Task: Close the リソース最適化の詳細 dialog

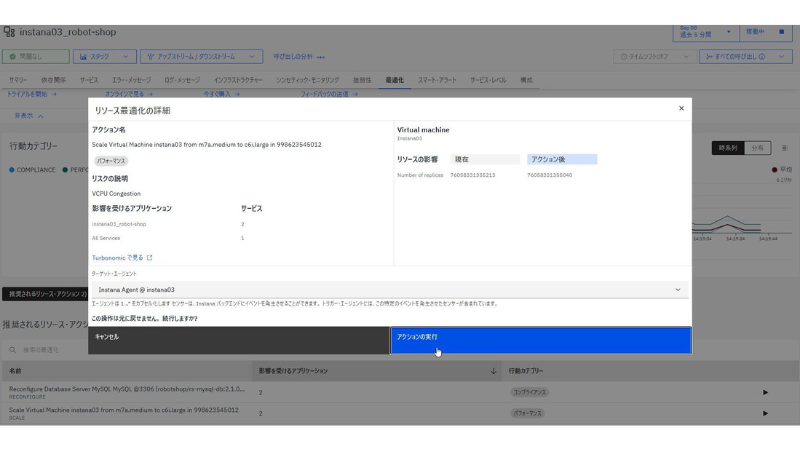Action: point(681,108)
